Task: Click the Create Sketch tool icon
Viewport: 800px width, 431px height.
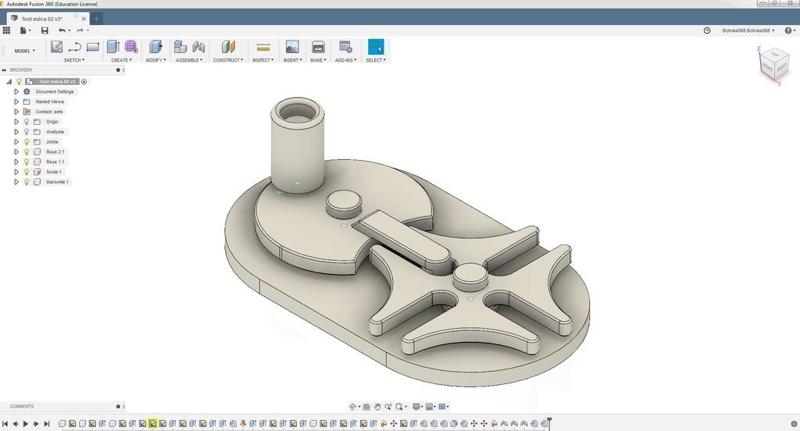Action: (57, 47)
